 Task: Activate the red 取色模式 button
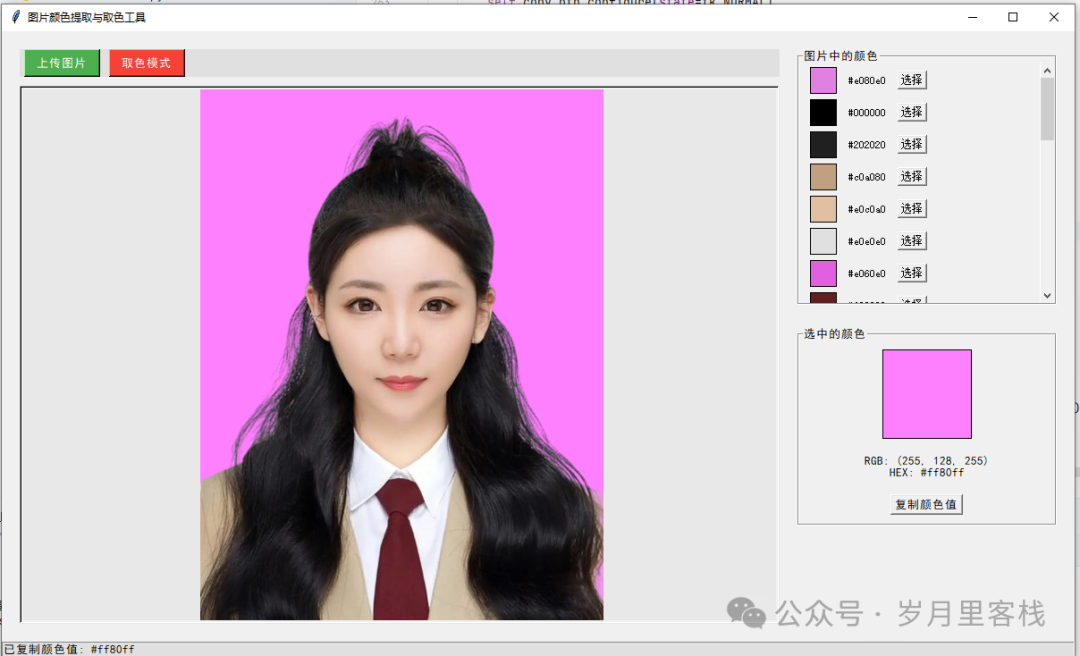point(147,63)
